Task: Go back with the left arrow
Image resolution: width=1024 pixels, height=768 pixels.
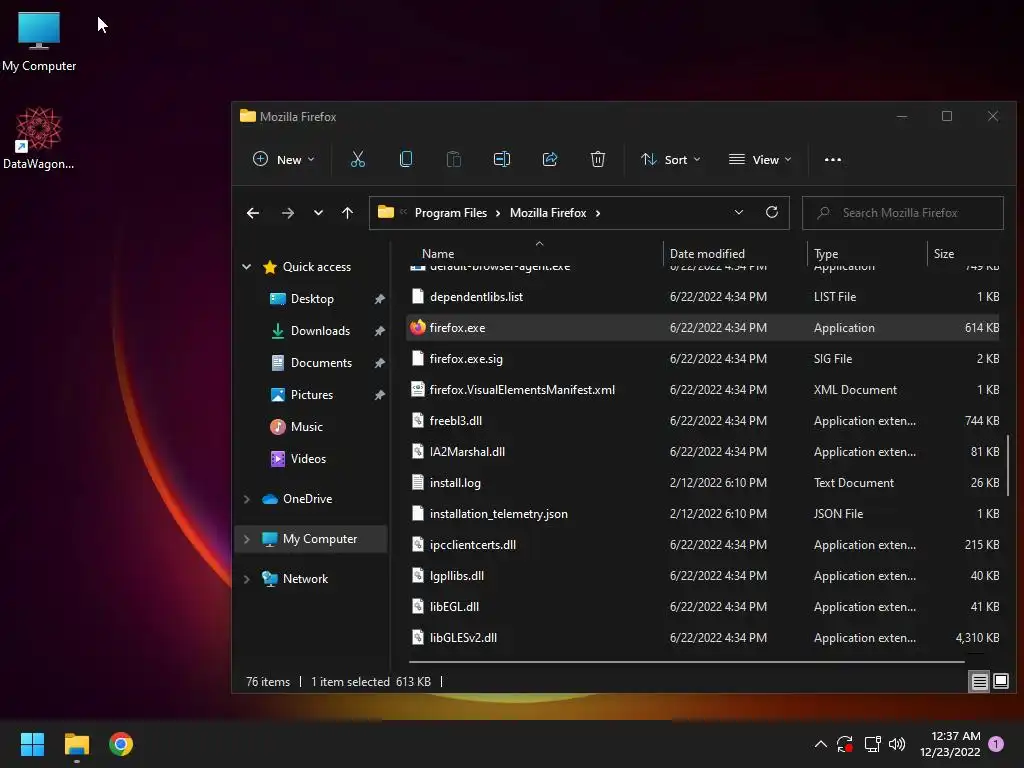Action: [253, 213]
